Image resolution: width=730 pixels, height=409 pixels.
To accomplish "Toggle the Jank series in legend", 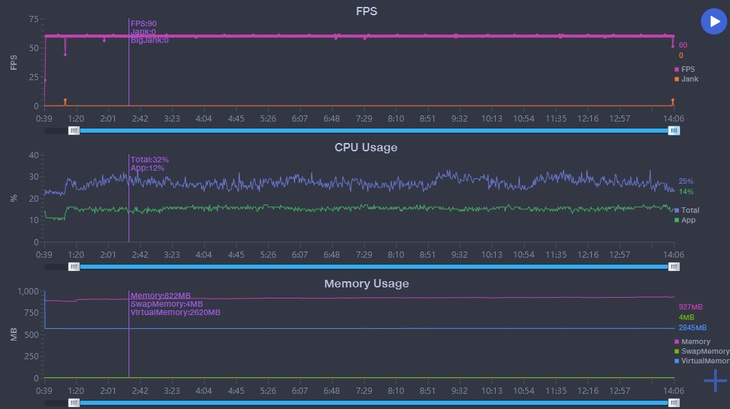I will tap(687, 79).
